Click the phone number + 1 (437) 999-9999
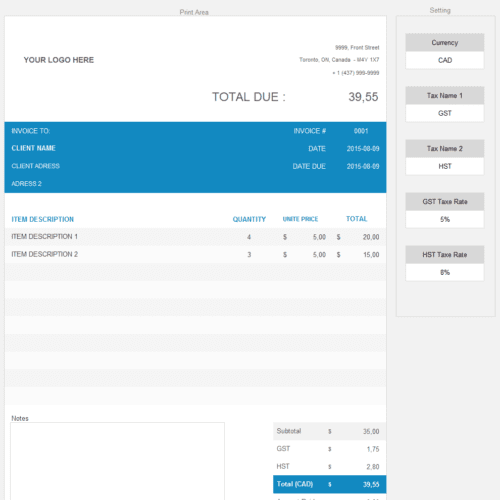Image resolution: width=500 pixels, height=500 pixels. 356,73
